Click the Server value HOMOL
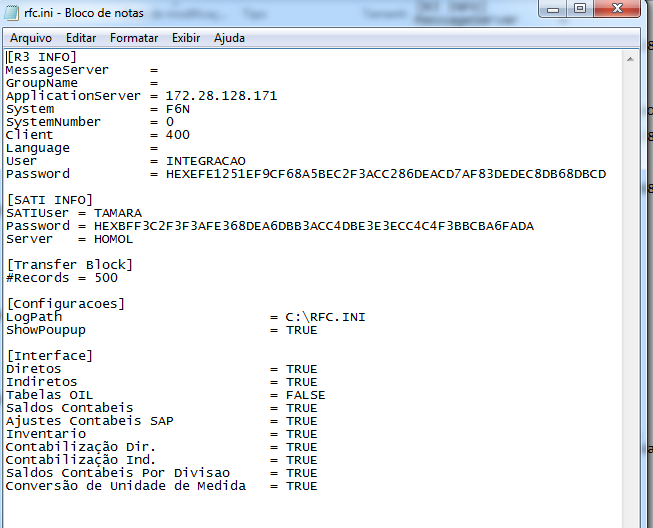 point(113,239)
